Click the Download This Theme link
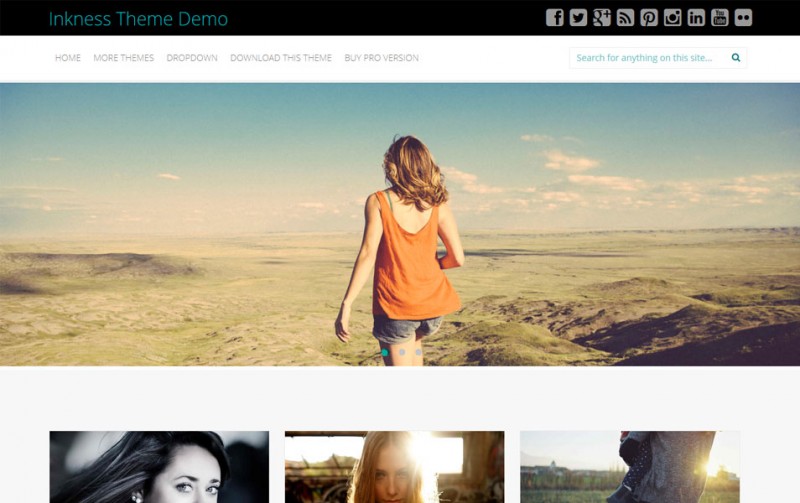The image size is (800, 503). (281, 58)
